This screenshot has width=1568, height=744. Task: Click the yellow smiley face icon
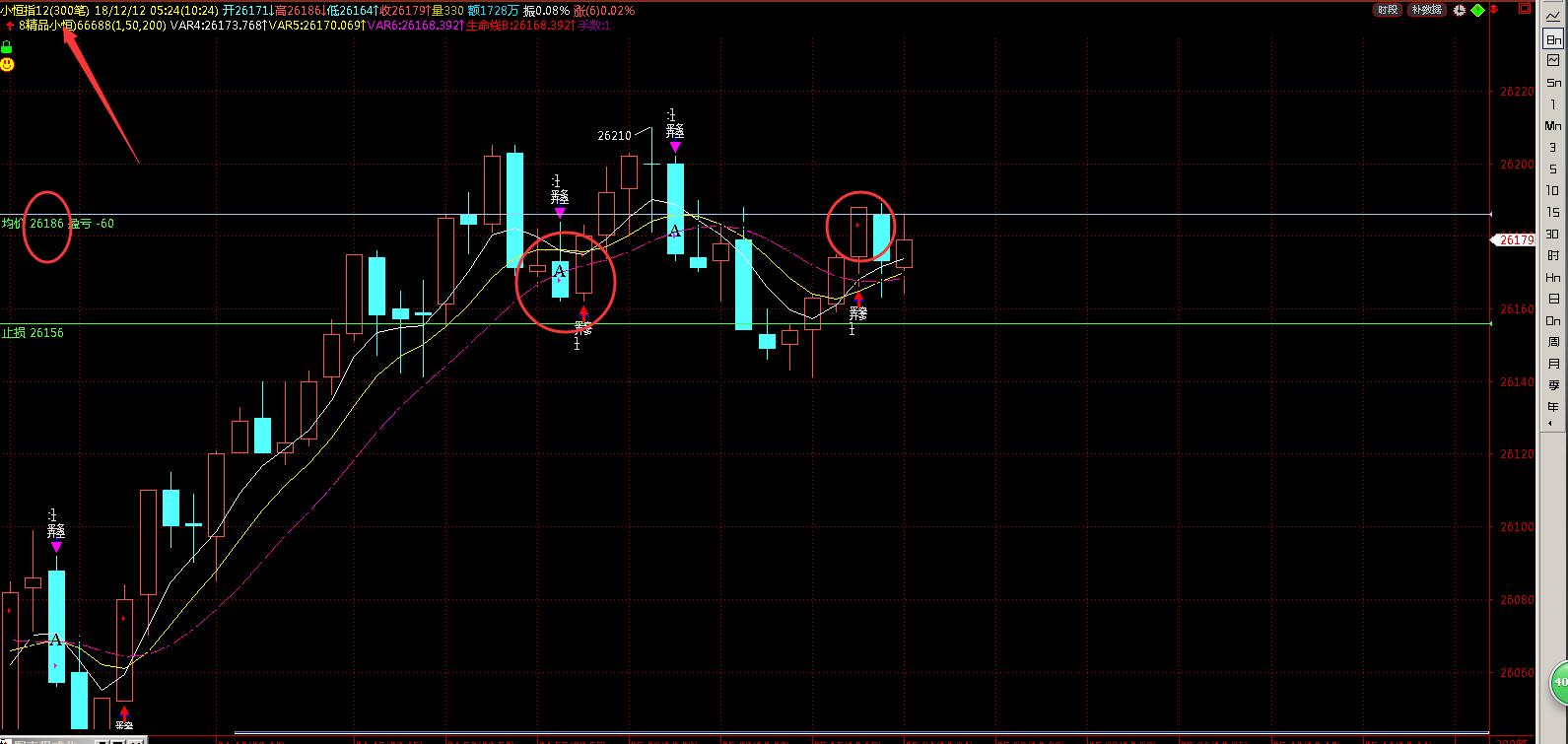point(7,64)
